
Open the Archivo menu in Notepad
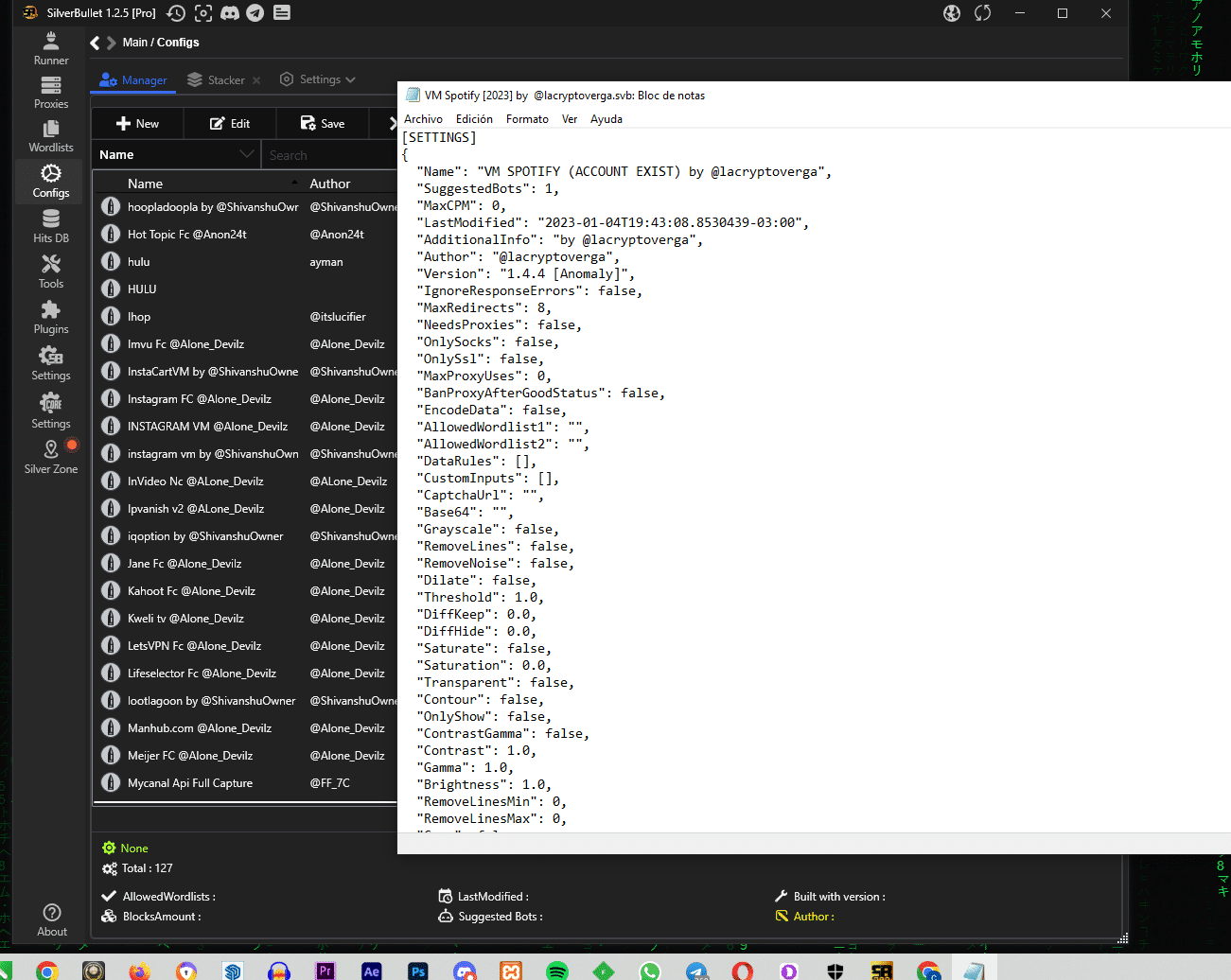click(x=423, y=119)
